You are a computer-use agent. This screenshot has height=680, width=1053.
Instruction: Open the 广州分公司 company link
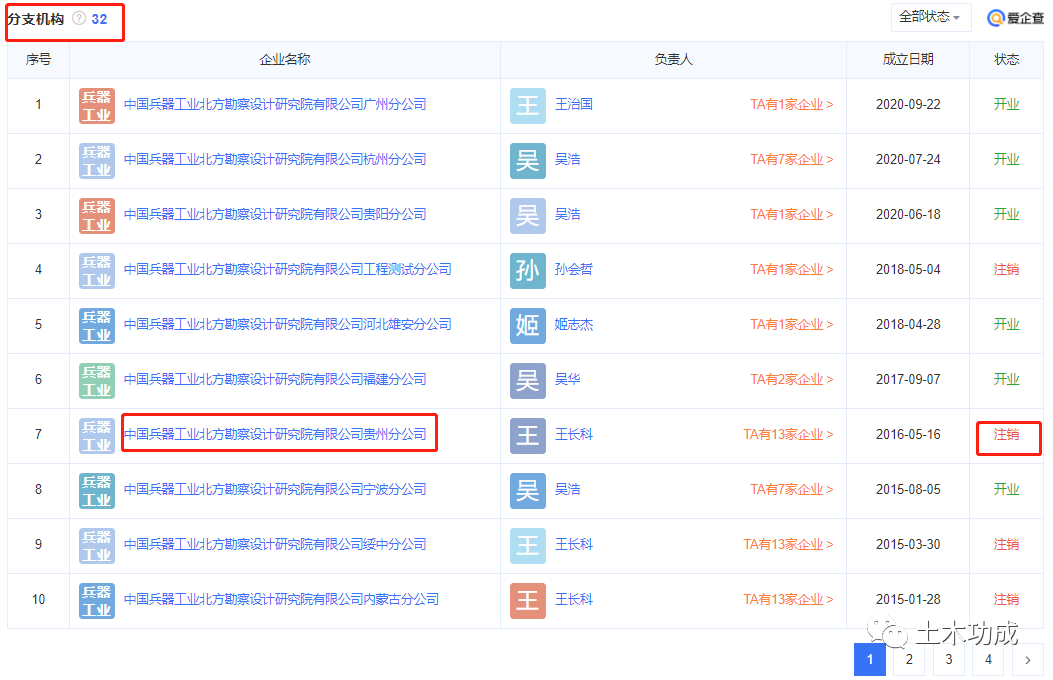275,104
